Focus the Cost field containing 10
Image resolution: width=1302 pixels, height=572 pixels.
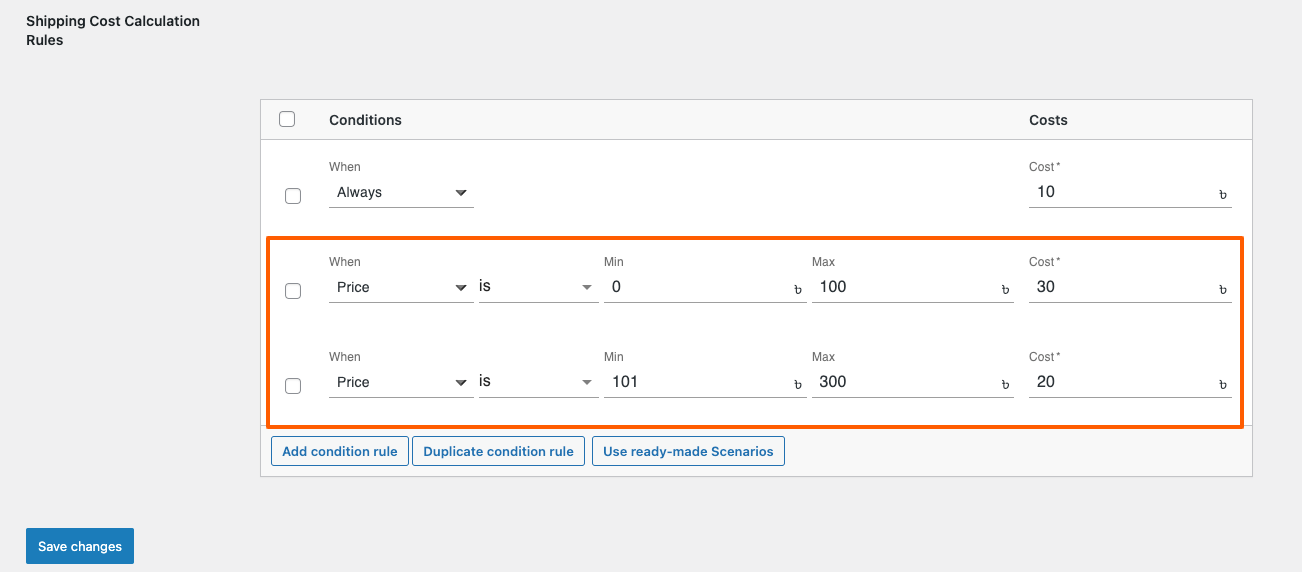click(1120, 192)
